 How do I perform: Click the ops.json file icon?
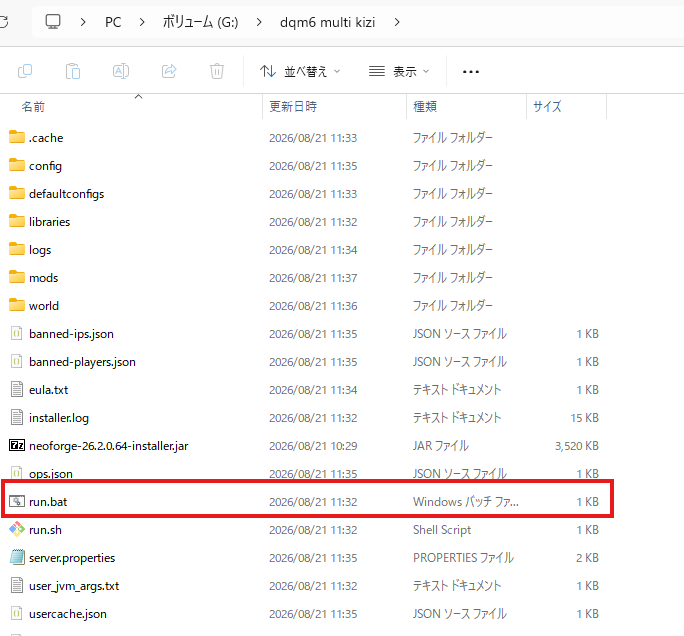(x=17, y=473)
